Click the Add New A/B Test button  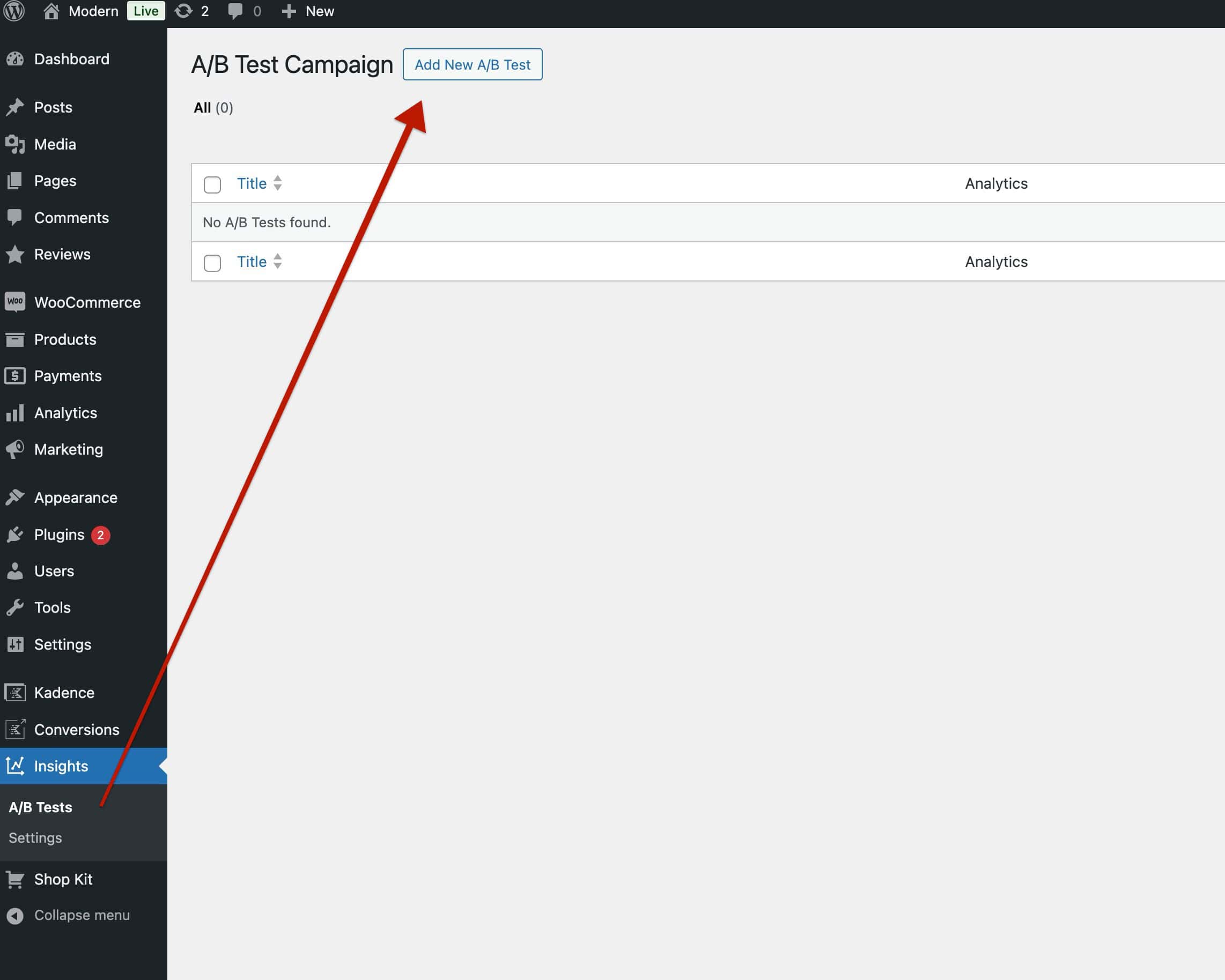(473, 64)
